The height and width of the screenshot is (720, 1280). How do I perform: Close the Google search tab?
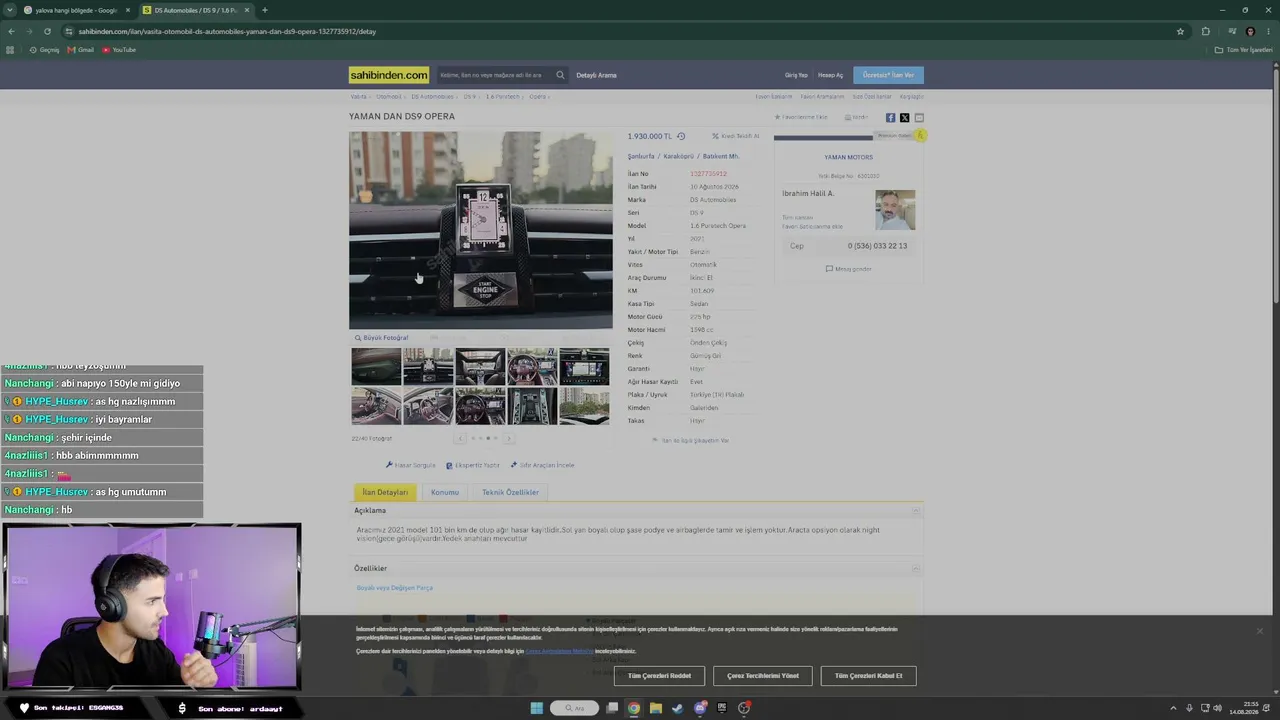click(127, 10)
